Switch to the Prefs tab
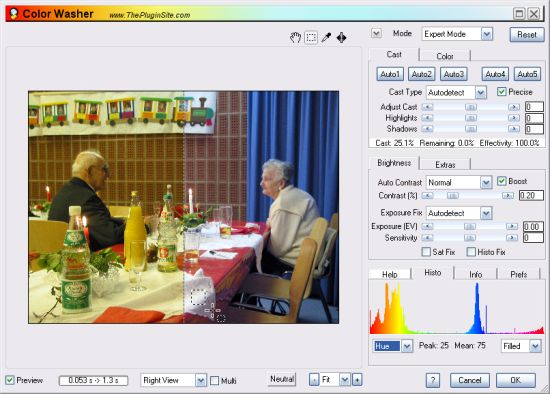This screenshot has width=550, height=394. (x=518, y=274)
